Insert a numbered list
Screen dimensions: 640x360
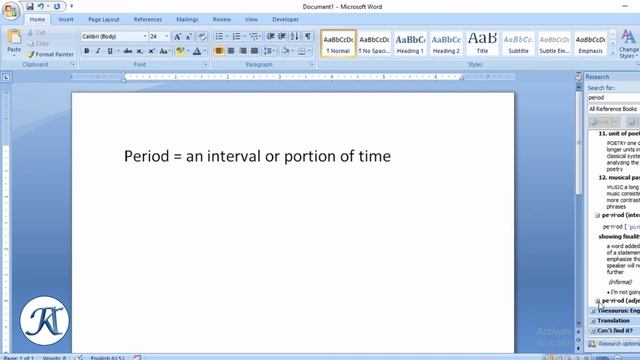pyautogui.click(x=237, y=36)
